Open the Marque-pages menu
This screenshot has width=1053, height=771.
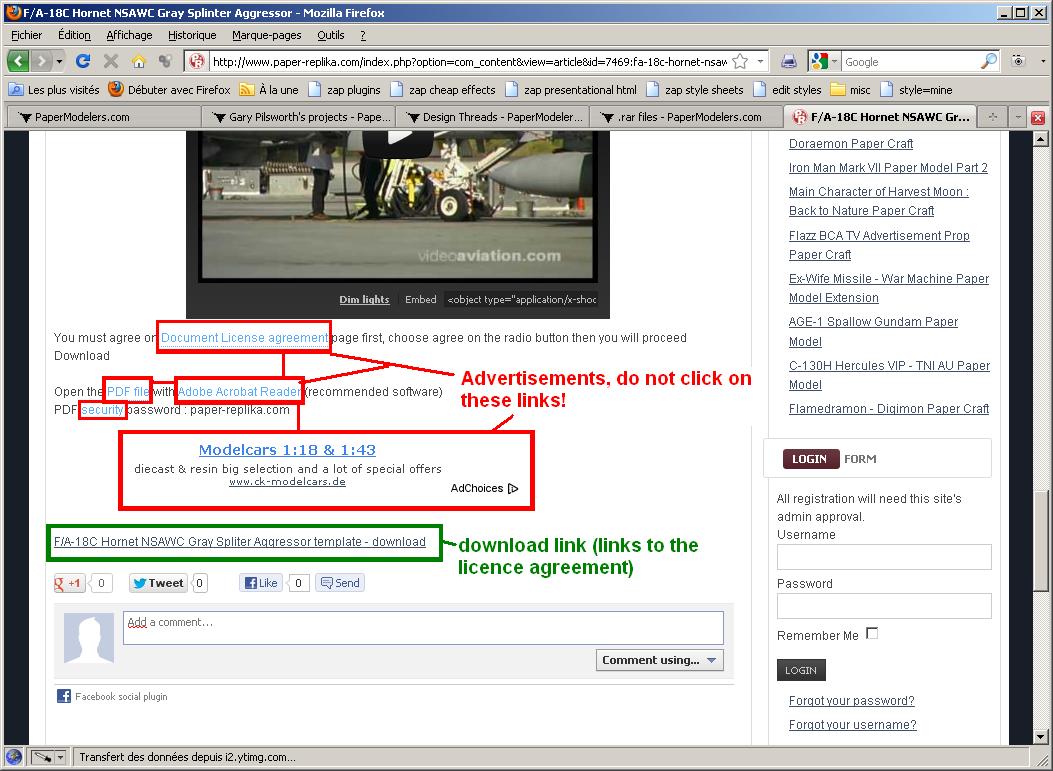266,35
